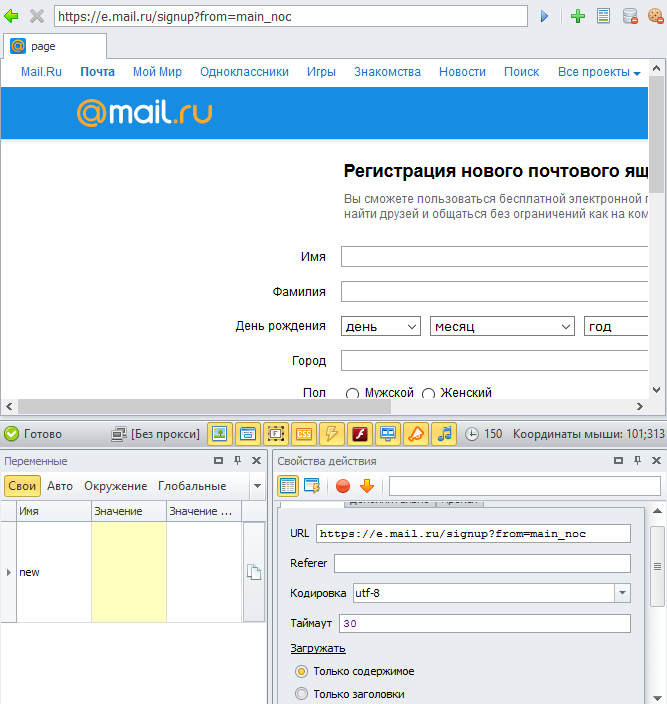Click the orange down arrow icon
The height and width of the screenshot is (704, 667).
[367, 486]
